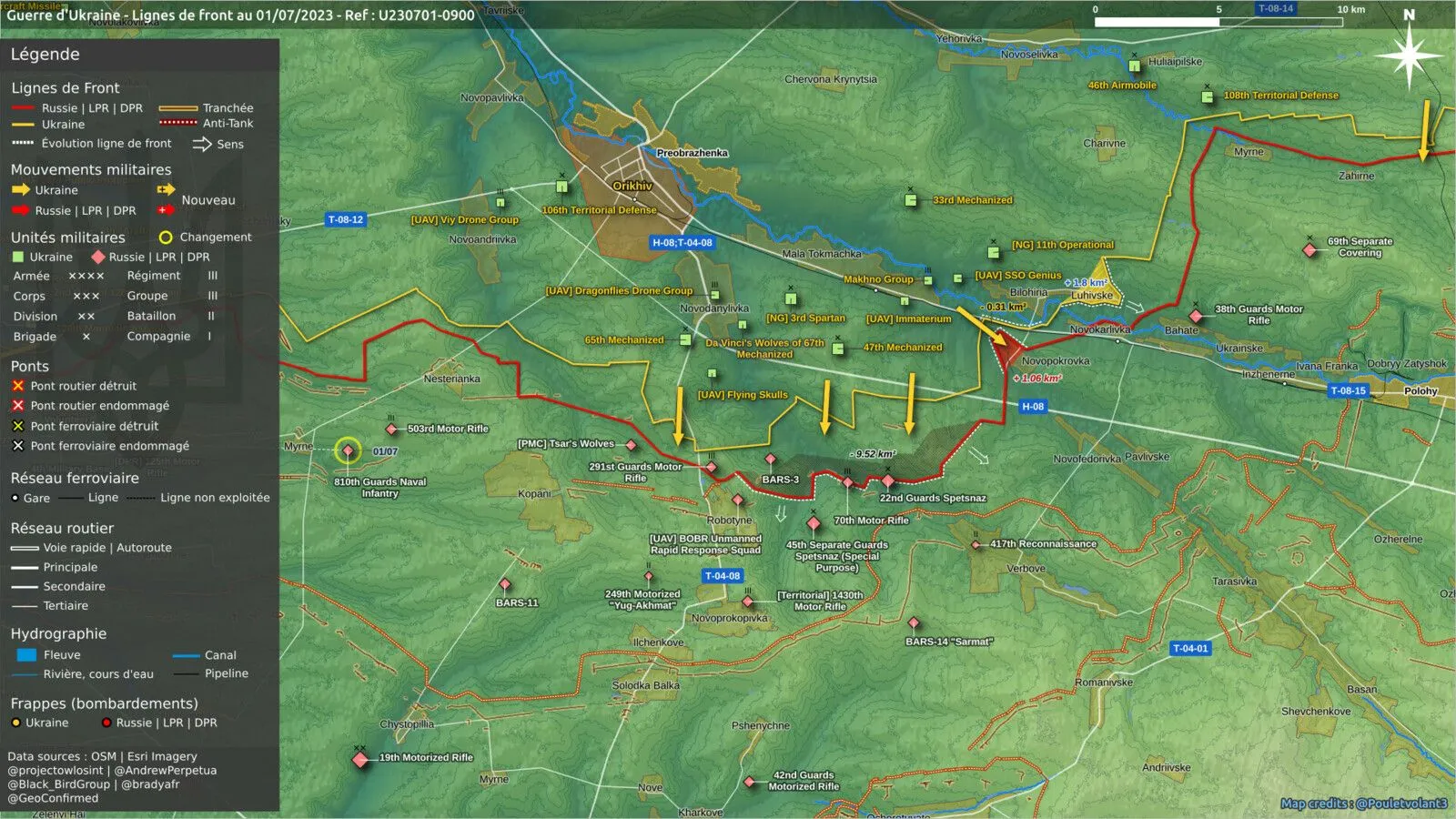
Task: Click the '[UAV] Flying Skulls' label
Action: point(743,395)
